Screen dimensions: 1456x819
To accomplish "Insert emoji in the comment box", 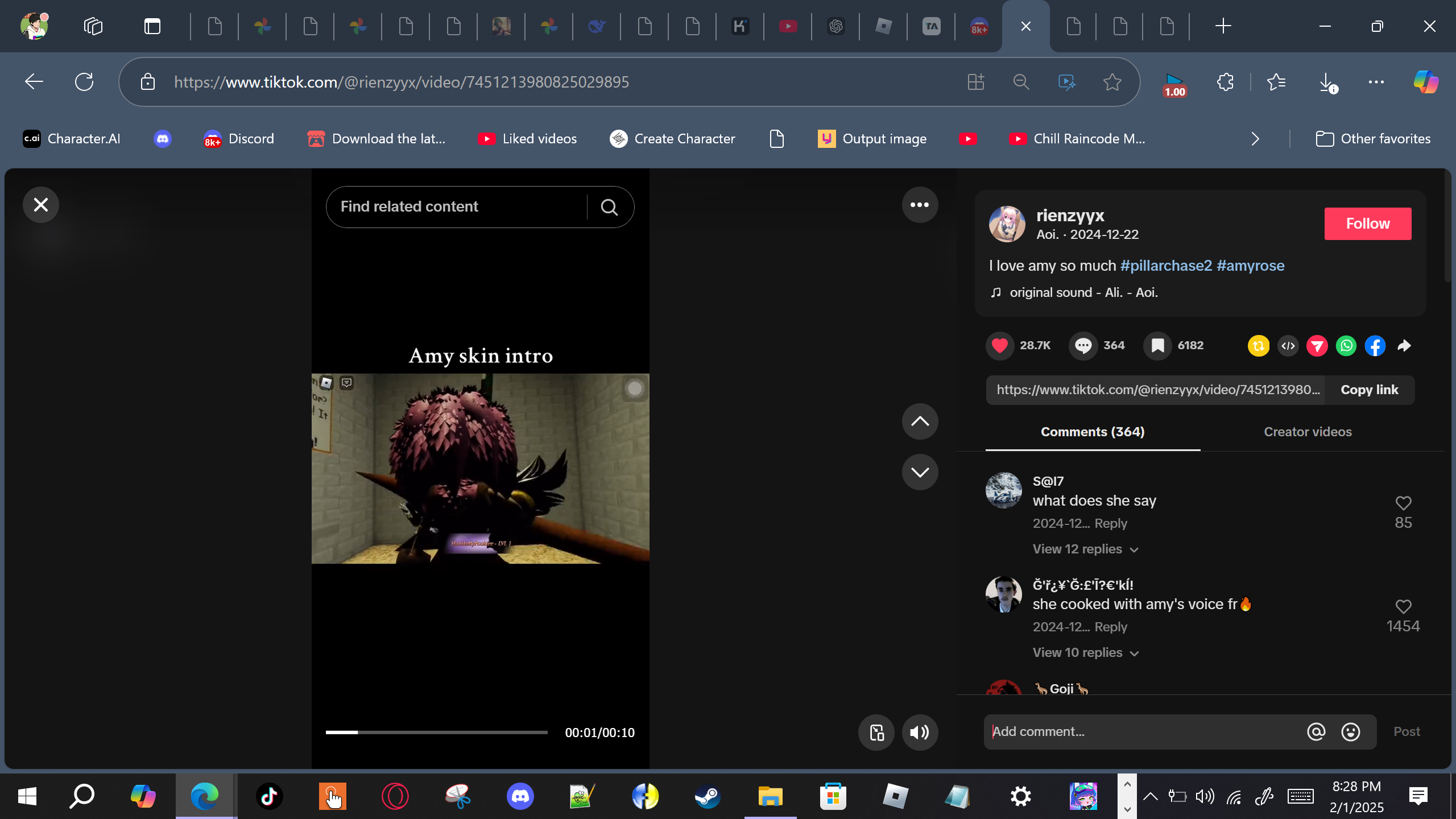I will point(1350,732).
